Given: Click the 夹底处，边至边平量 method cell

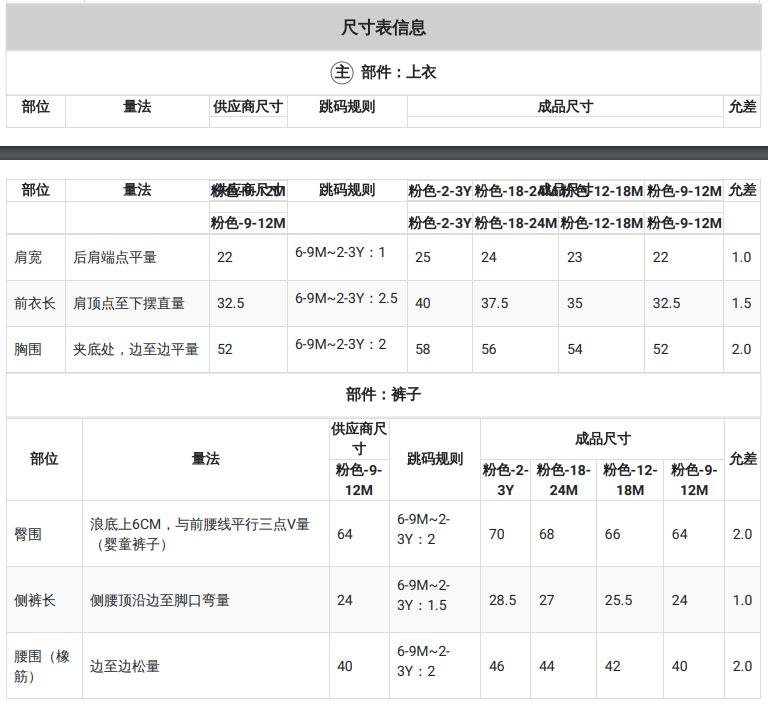Looking at the screenshot, I should (x=136, y=349).
